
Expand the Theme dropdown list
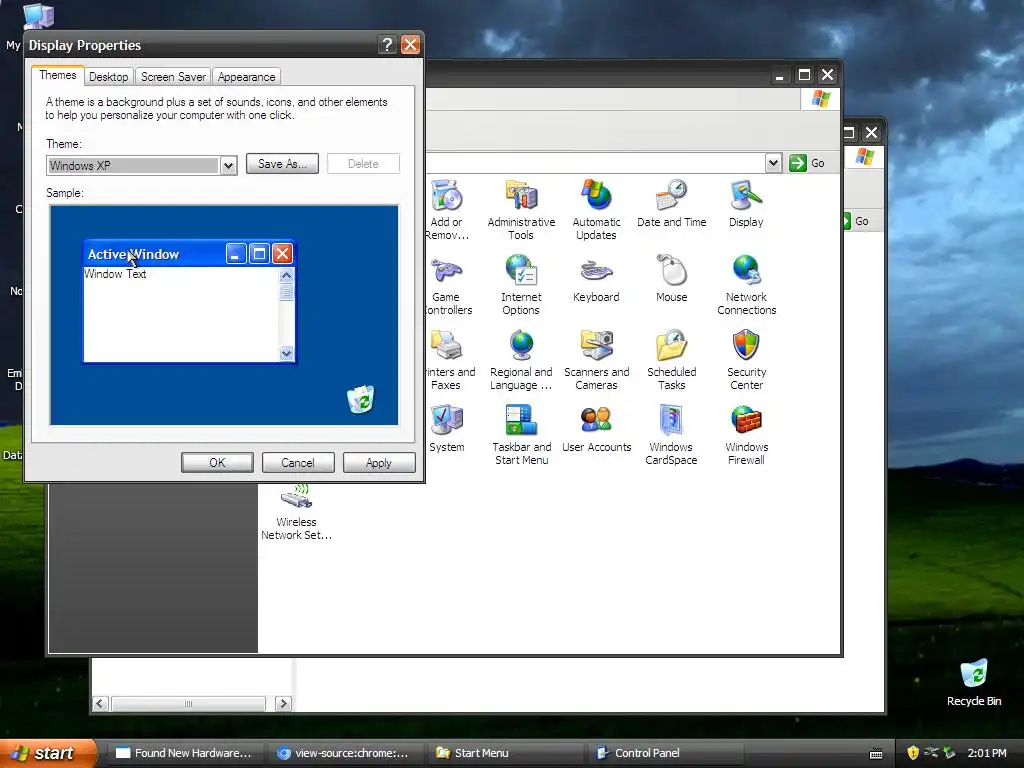point(228,165)
